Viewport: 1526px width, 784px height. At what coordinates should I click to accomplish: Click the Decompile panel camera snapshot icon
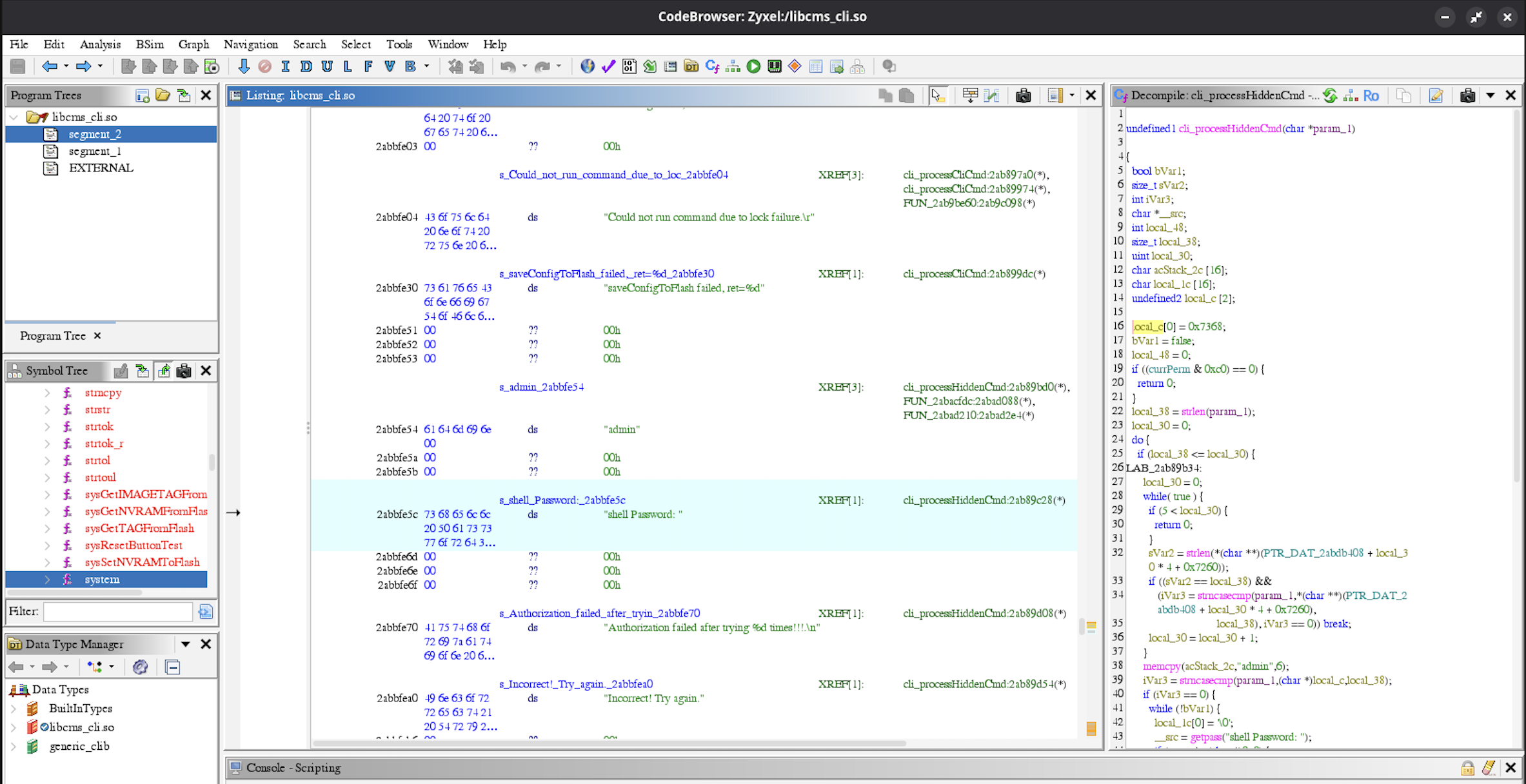(1468, 95)
